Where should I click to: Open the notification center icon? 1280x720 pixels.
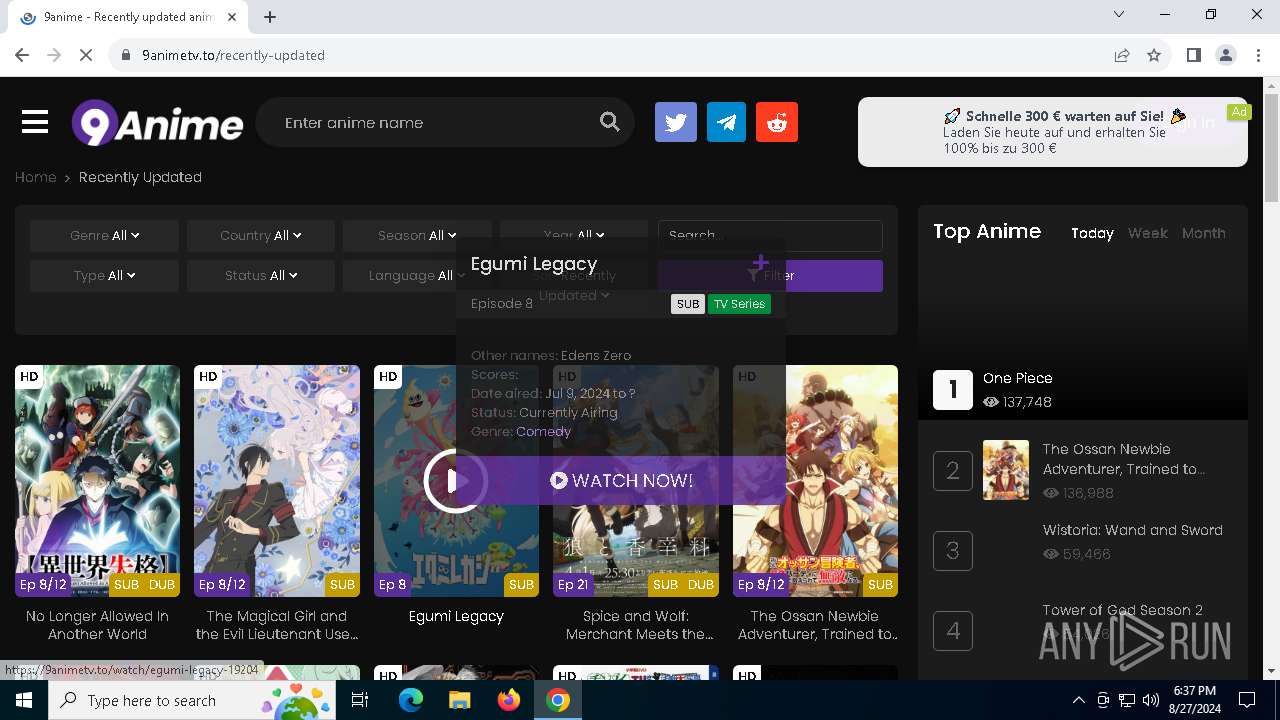[1247, 700]
